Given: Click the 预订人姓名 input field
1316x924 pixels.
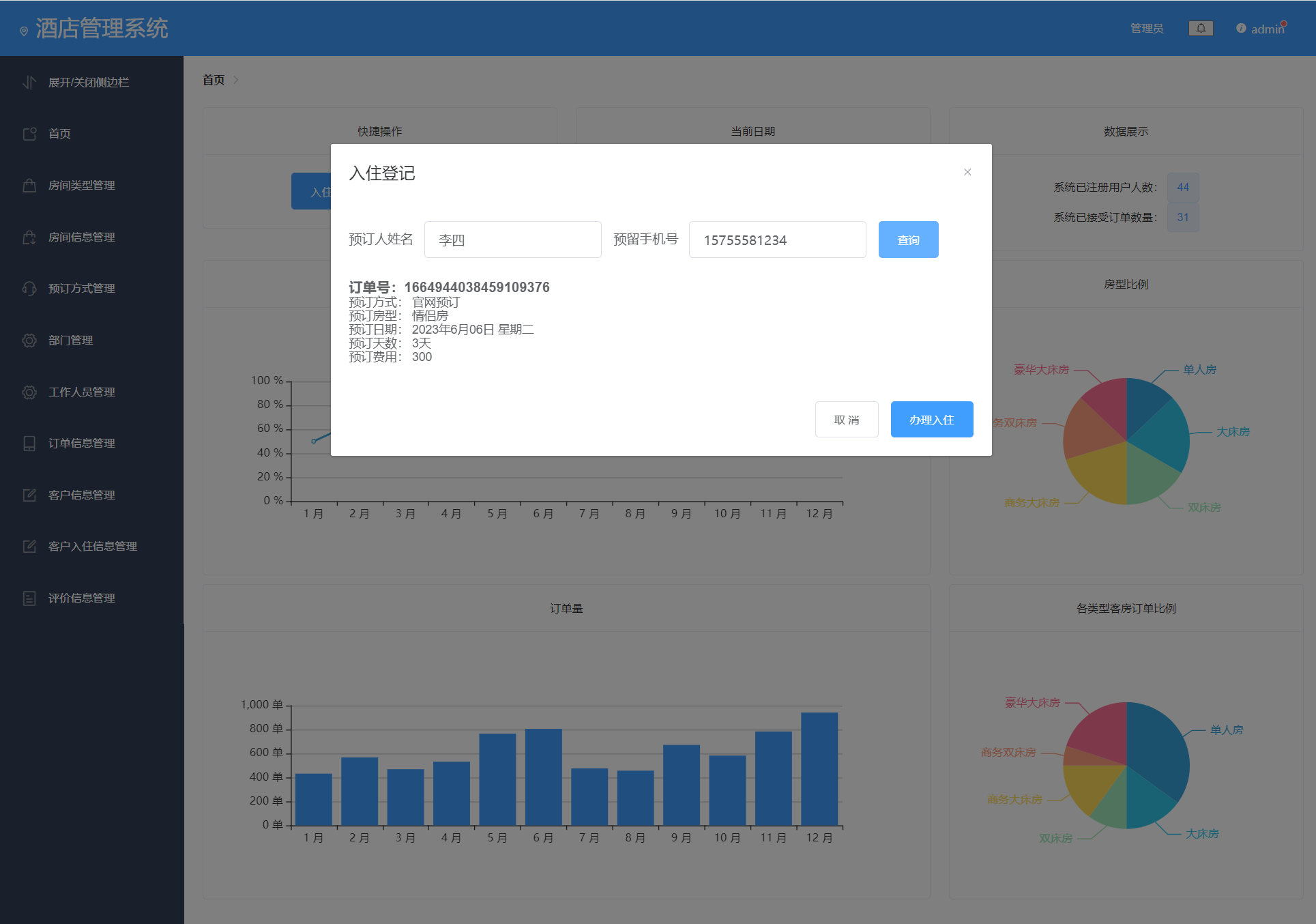Looking at the screenshot, I should (512, 240).
